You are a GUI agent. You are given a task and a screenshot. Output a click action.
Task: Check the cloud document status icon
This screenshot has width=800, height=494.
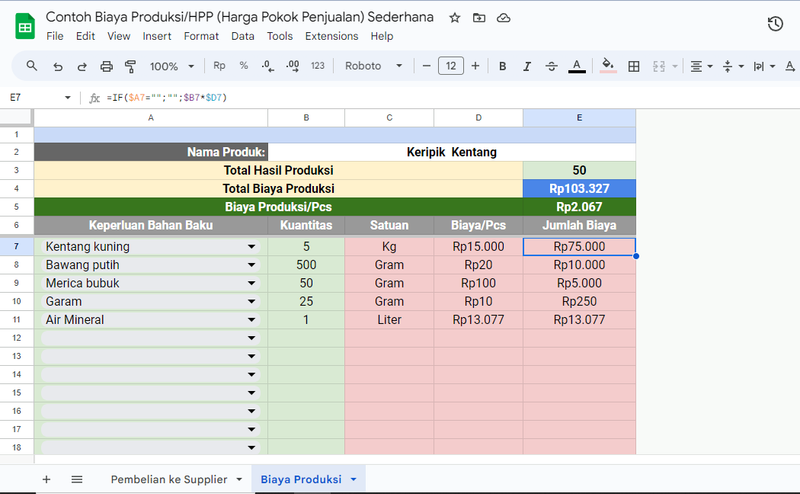(504, 18)
